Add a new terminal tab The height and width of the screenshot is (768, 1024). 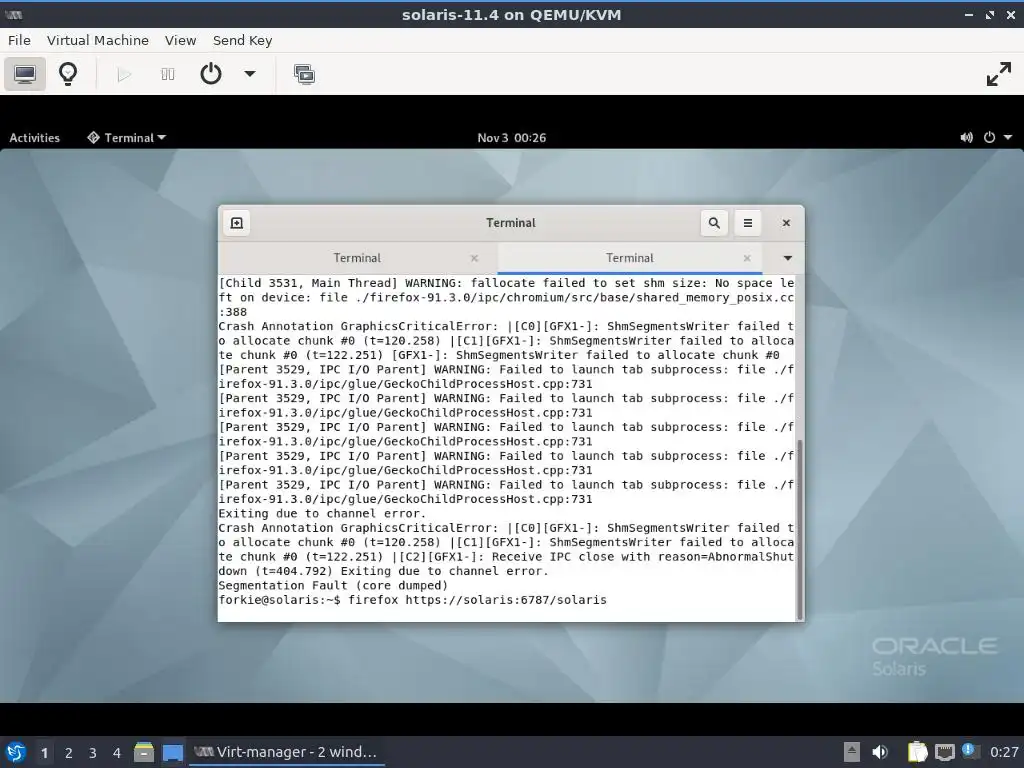click(236, 223)
